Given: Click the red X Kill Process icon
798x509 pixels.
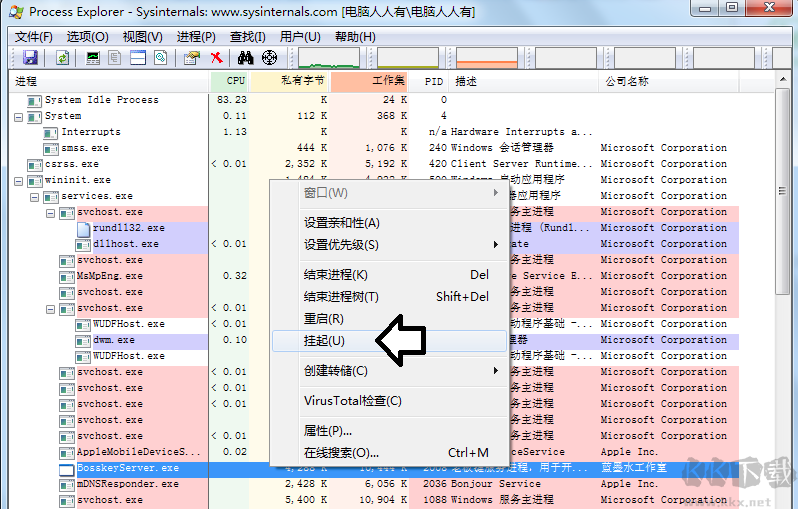Looking at the screenshot, I should point(216,58).
